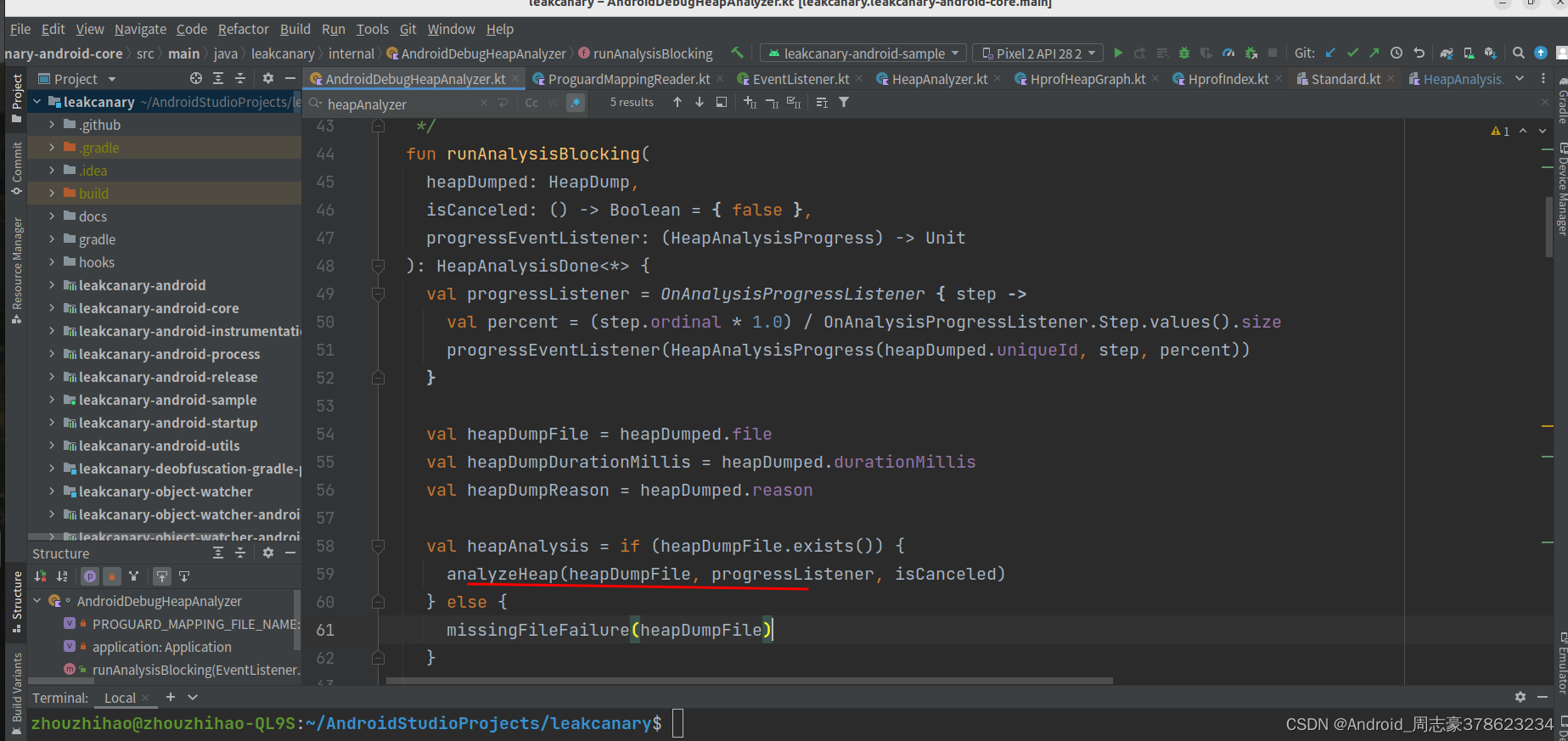
Task: Click Search Everywhere magnifier icon
Action: pyautogui.click(x=1519, y=53)
